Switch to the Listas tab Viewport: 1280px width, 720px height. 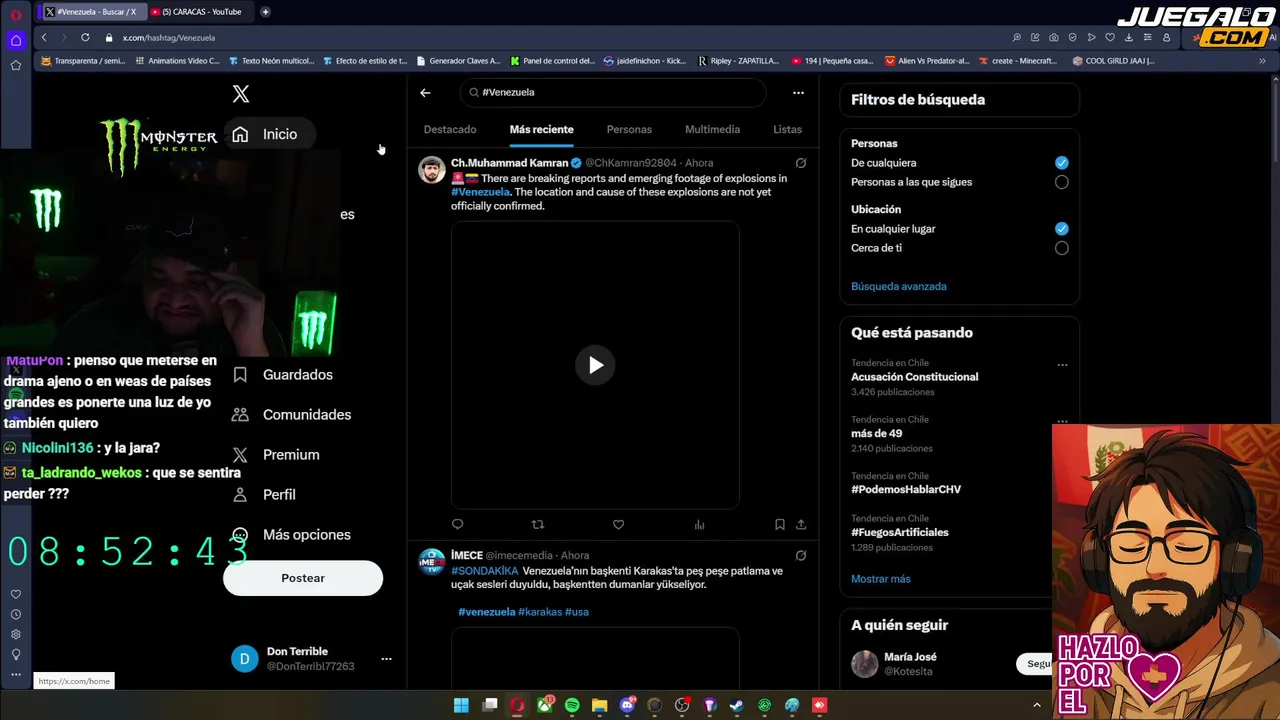(787, 129)
